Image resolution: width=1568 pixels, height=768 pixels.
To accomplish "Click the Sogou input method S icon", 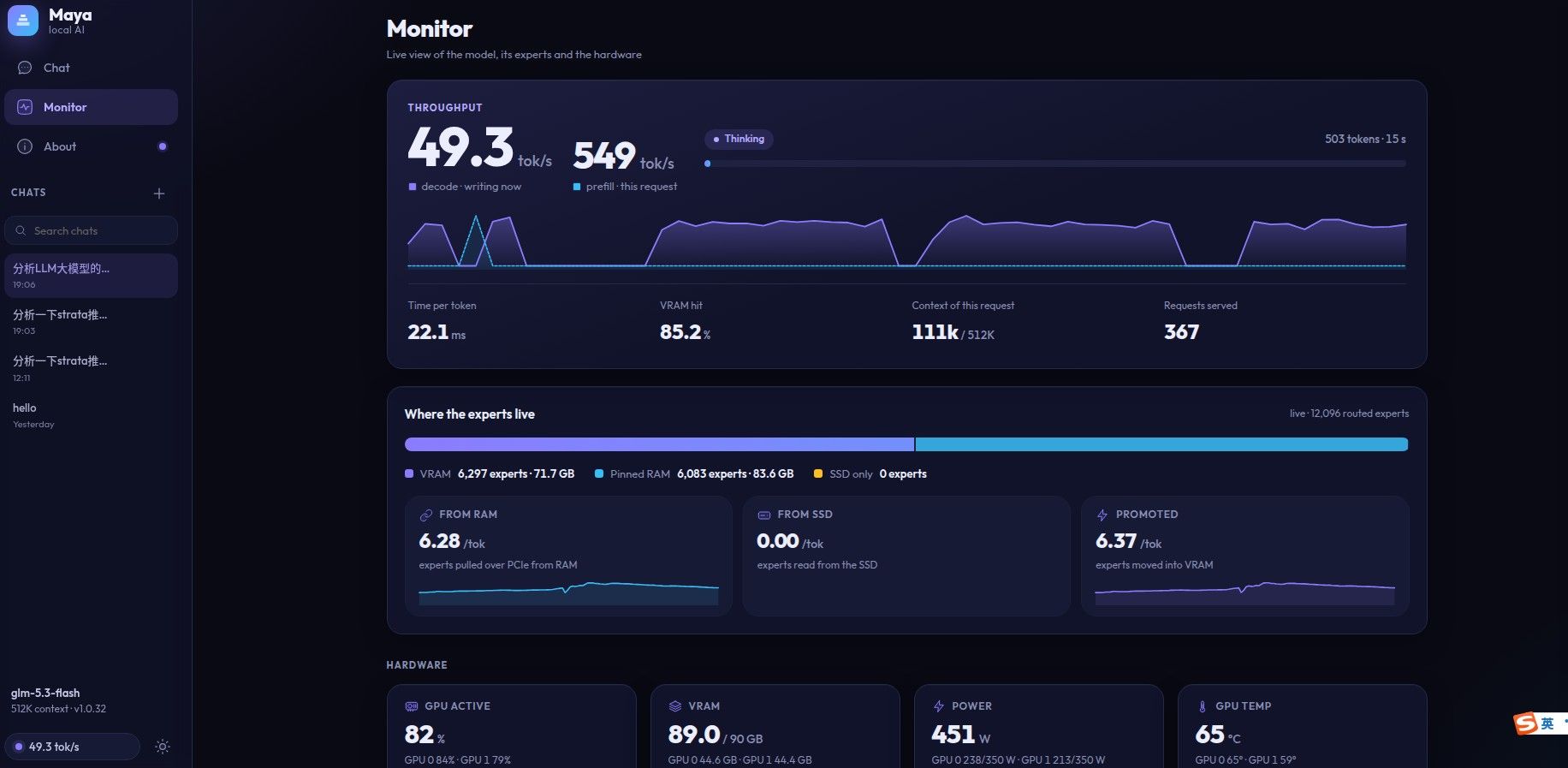I will pos(1525,723).
